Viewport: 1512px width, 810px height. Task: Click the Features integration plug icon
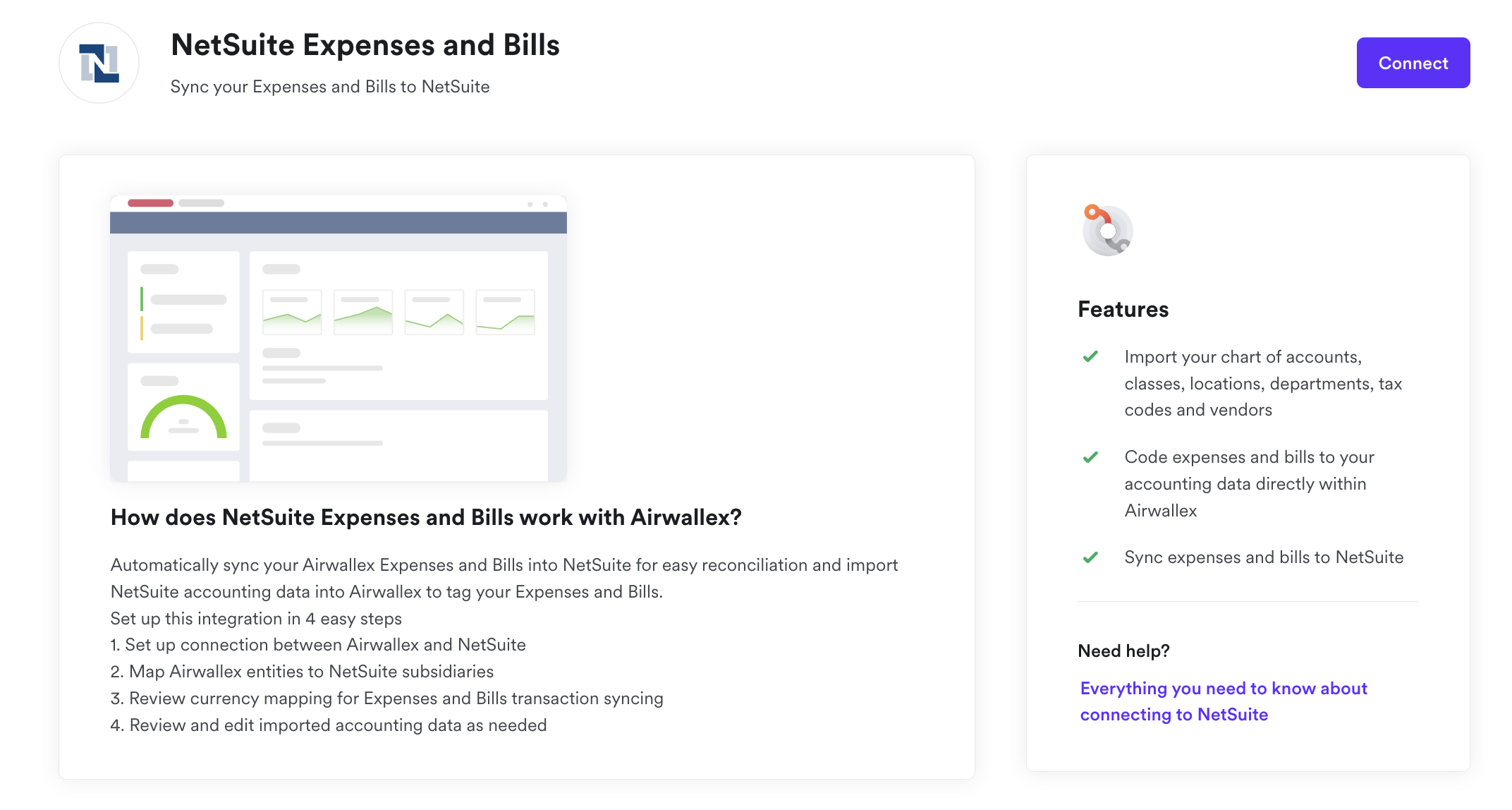(1107, 230)
